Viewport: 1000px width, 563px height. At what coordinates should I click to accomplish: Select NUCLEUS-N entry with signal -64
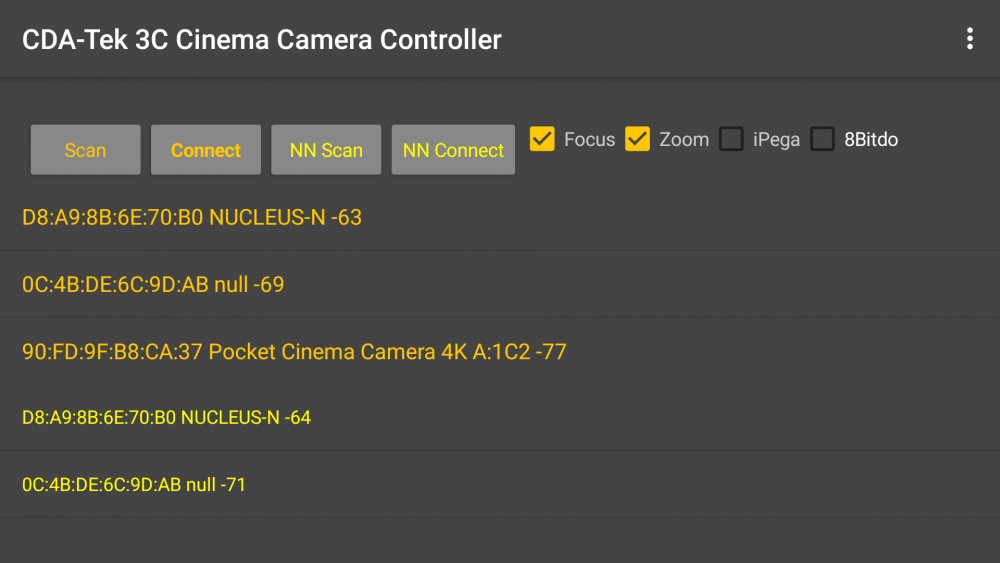point(166,417)
